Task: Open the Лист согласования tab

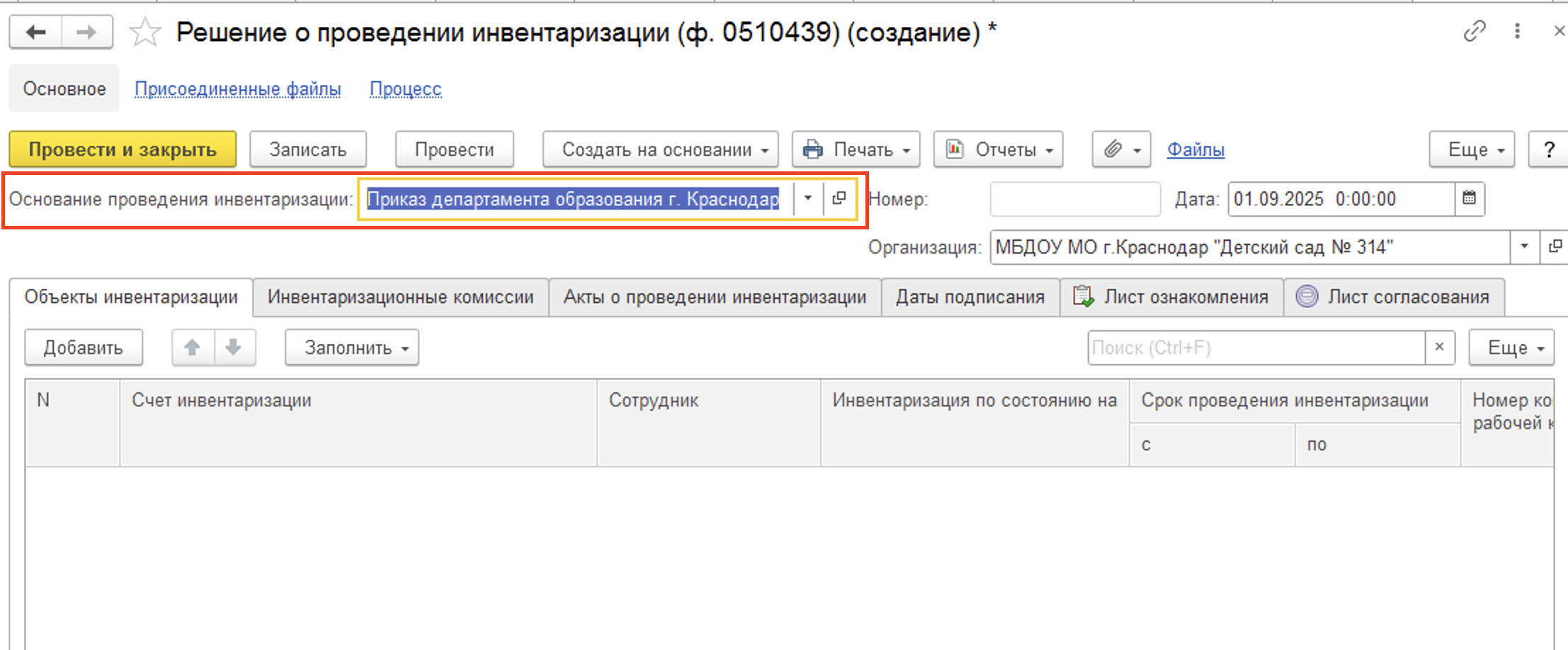Action: (1393, 297)
